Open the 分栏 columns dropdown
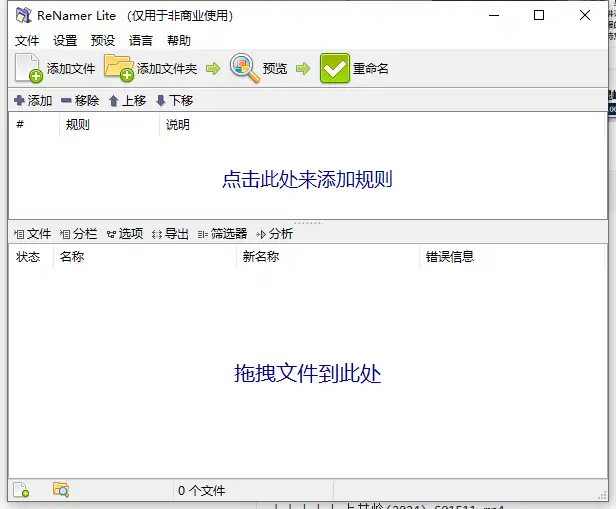The image size is (616, 509). (x=79, y=234)
